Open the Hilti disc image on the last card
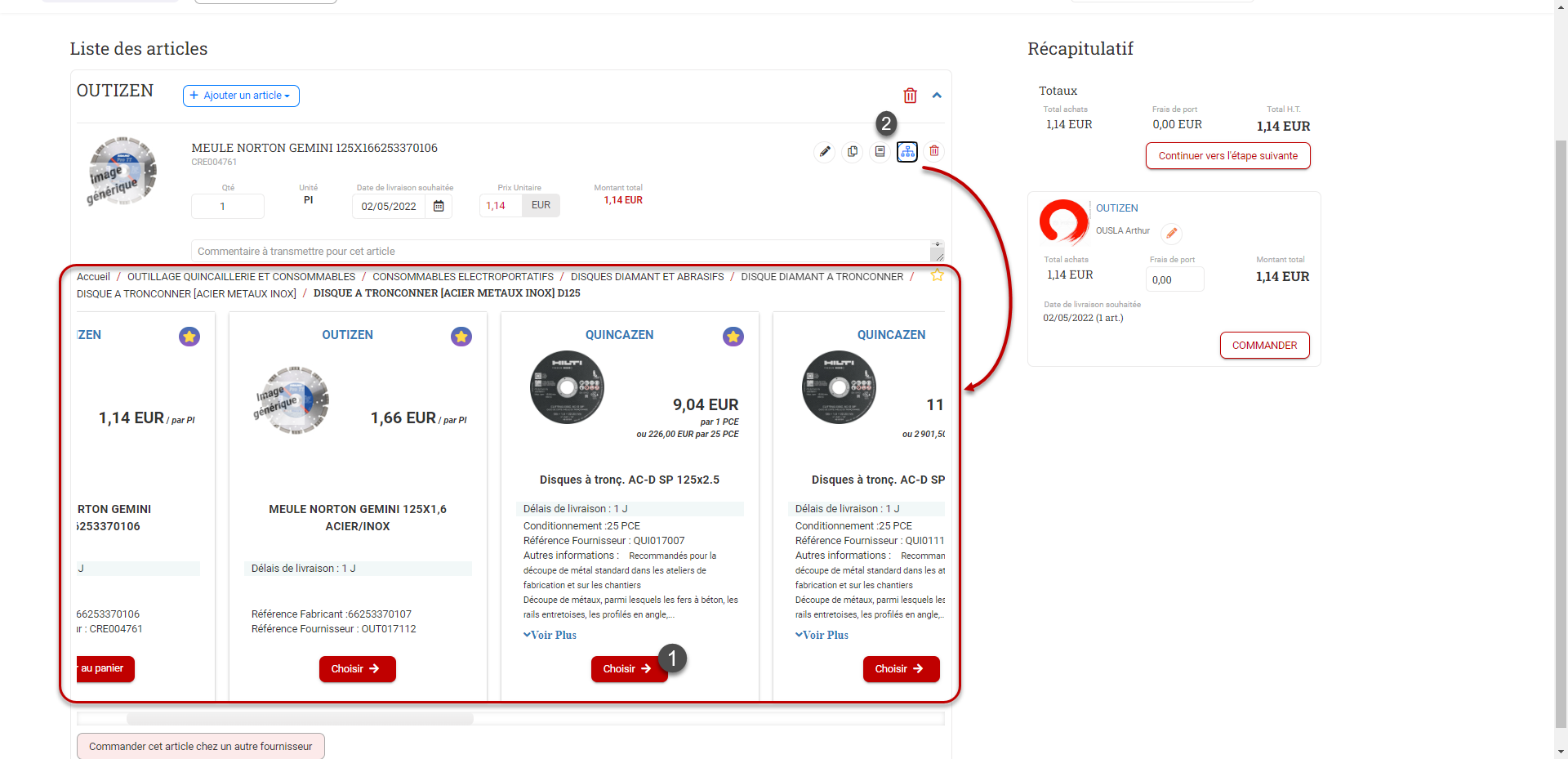 (x=839, y=387)
